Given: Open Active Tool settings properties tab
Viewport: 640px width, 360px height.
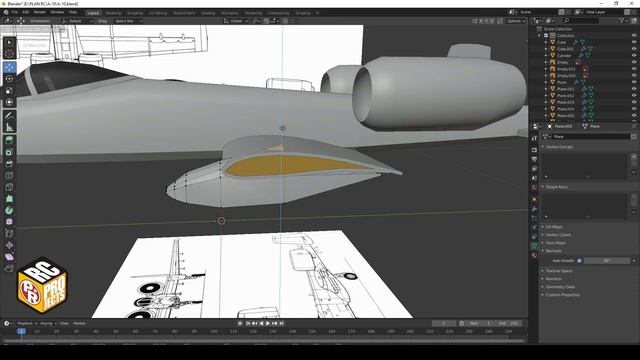Looking at the screenshot, I should 534,139.
